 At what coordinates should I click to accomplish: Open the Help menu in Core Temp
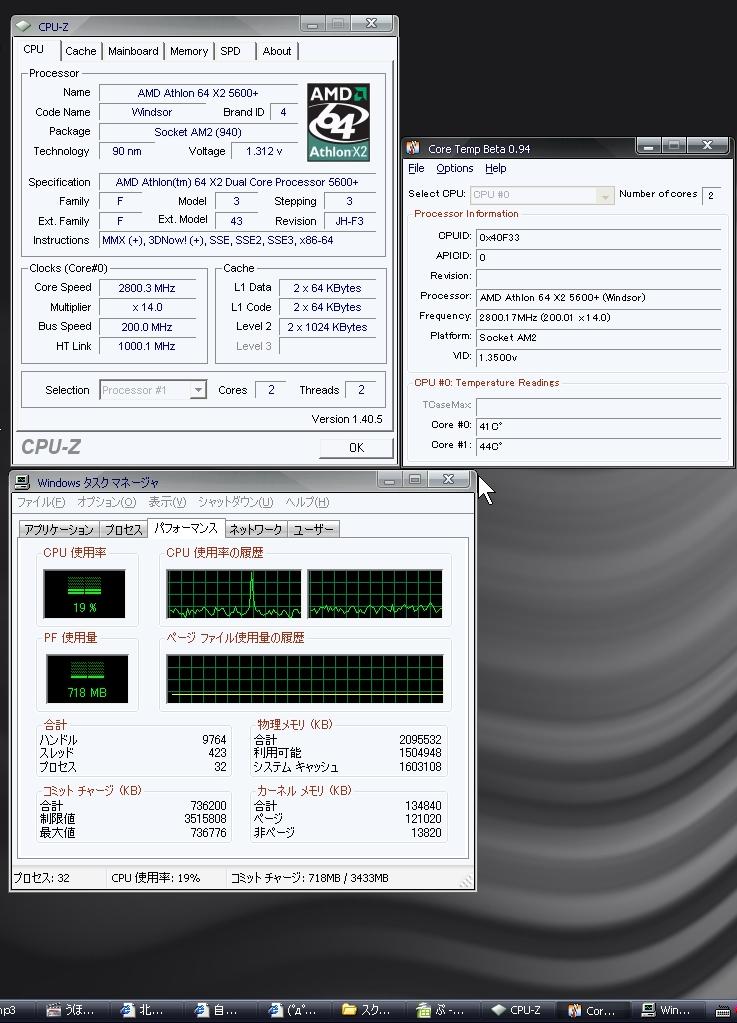click(496, 168)
